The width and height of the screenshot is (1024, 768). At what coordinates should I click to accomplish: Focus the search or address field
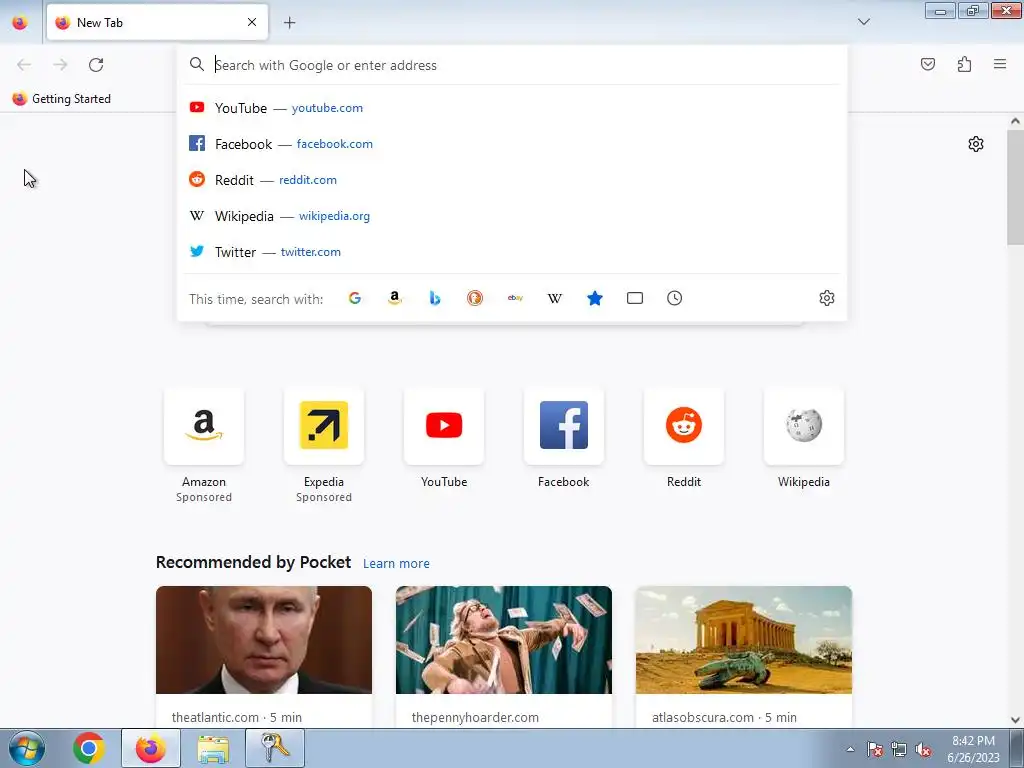(513, 65)
